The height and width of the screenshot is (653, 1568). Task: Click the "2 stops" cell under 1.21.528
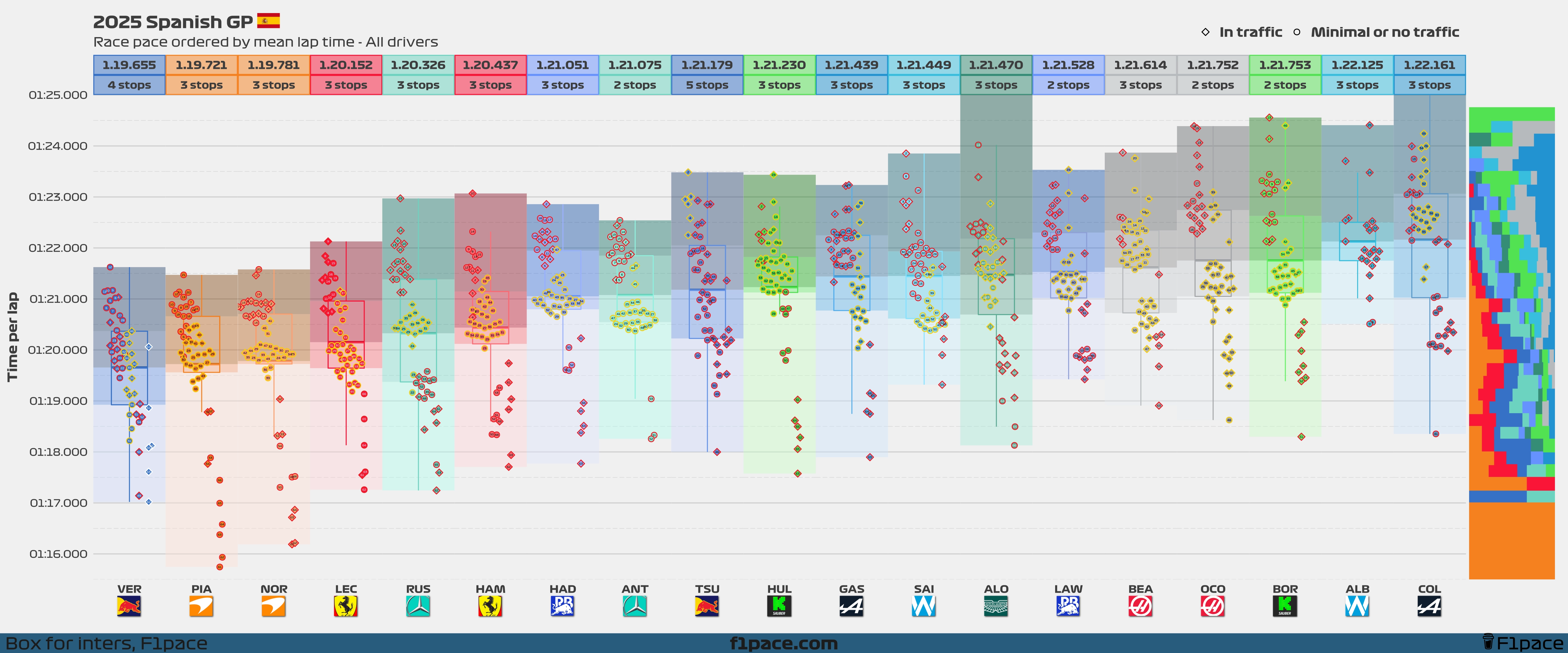coord(1068,85)
